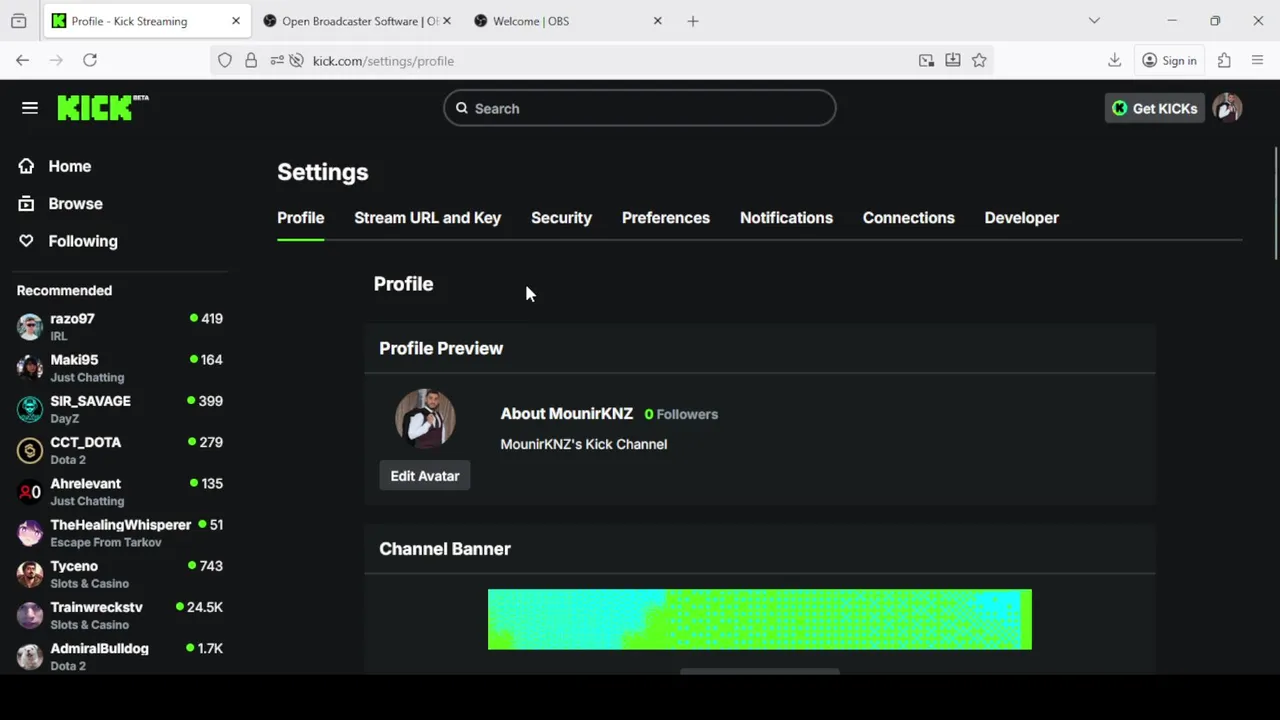1280x720 pixels.
Task: Click 'MounirKNZ's Kick Channel' bio text
Action: 584,444
